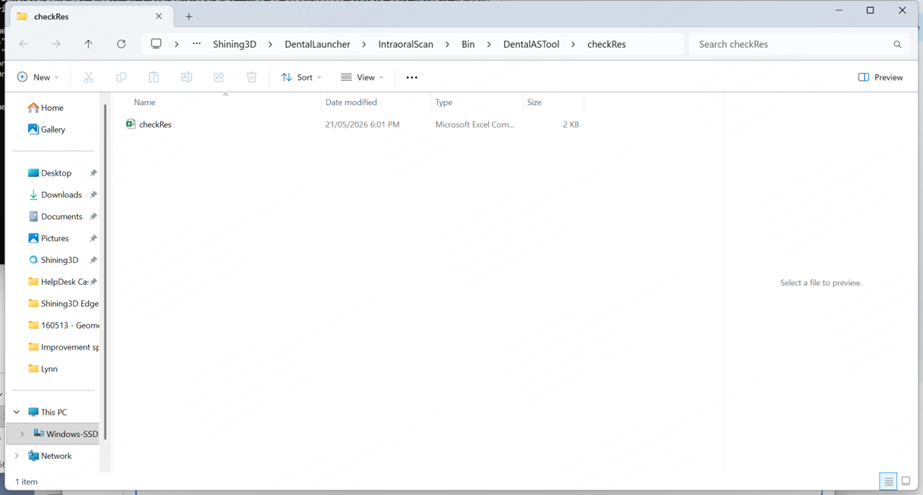923x495 pixels.
Task: Open the Sort dropdown
Action: click(x=301, y=77)
